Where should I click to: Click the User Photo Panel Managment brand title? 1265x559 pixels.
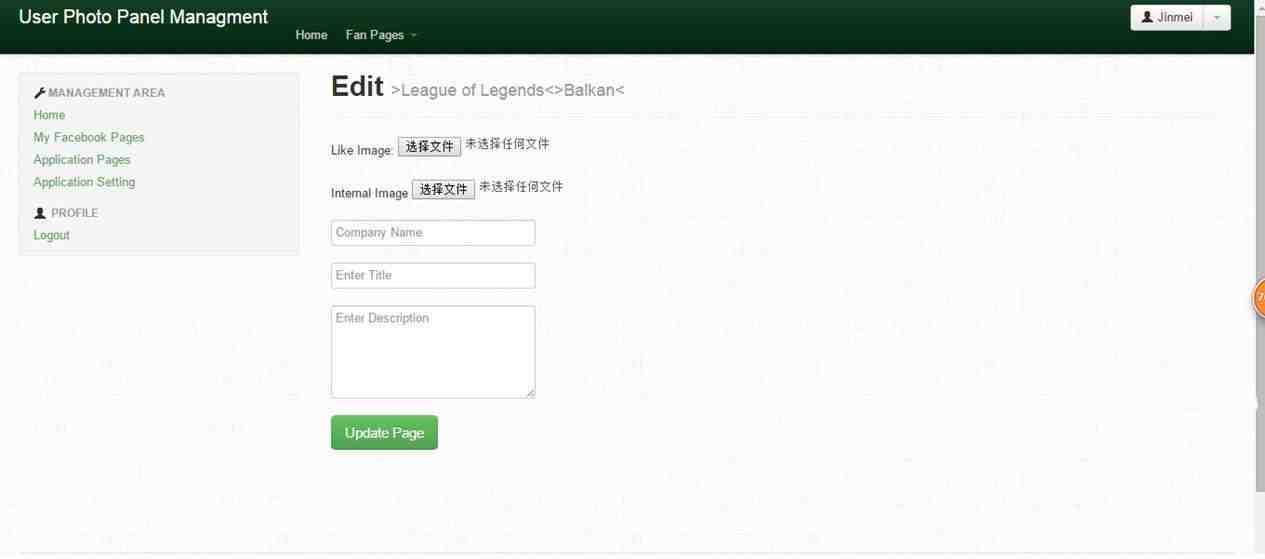[143, 17]
